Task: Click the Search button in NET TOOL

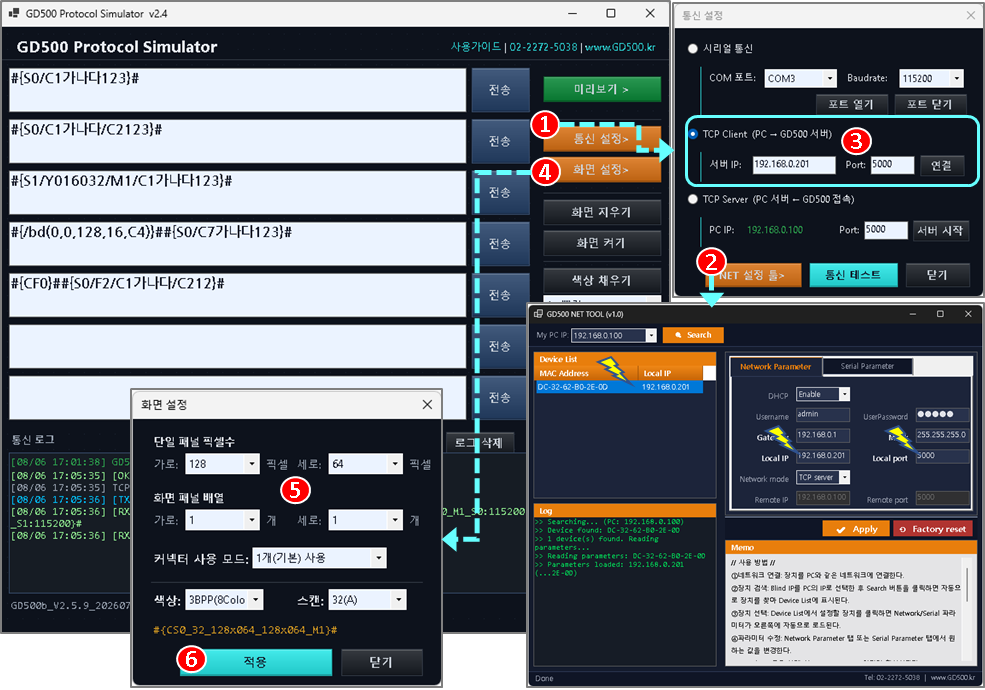Action: click(693, 335)
